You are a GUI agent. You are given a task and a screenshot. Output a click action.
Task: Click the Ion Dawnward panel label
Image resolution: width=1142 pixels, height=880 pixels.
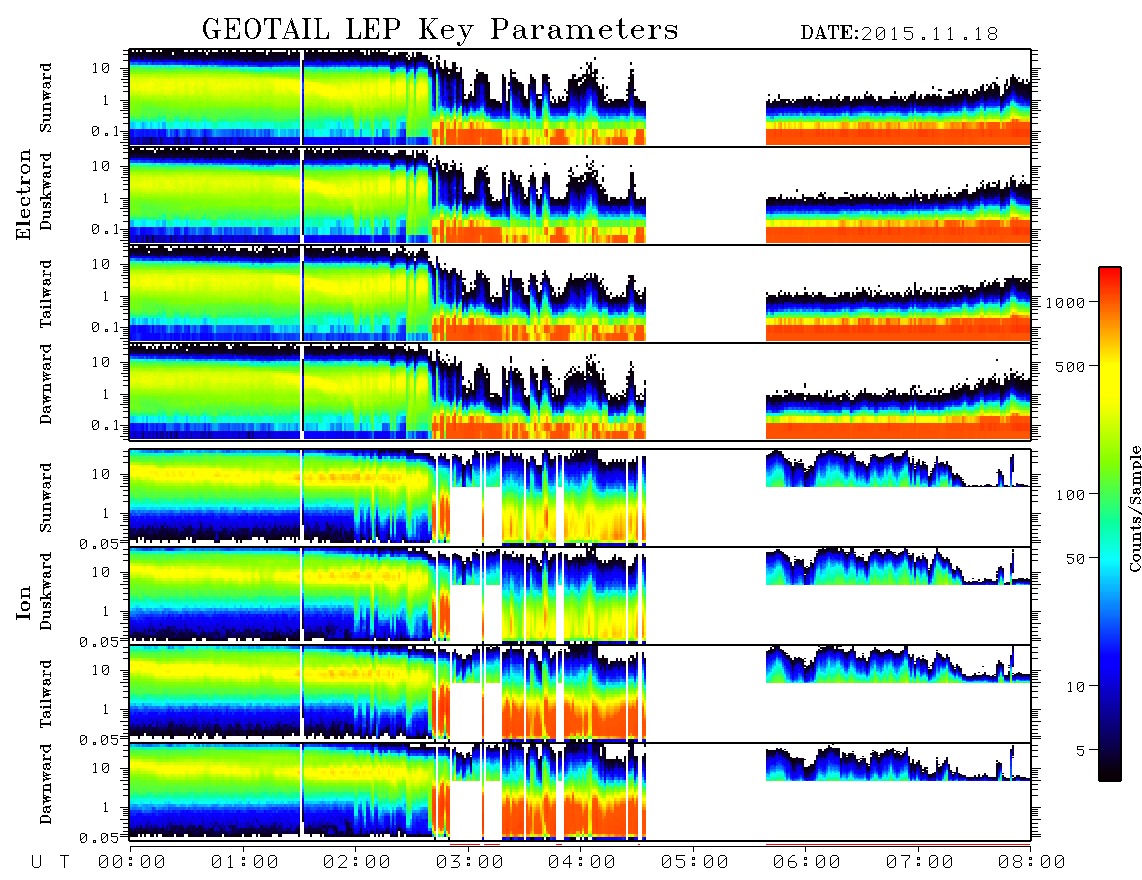[45, 784]
